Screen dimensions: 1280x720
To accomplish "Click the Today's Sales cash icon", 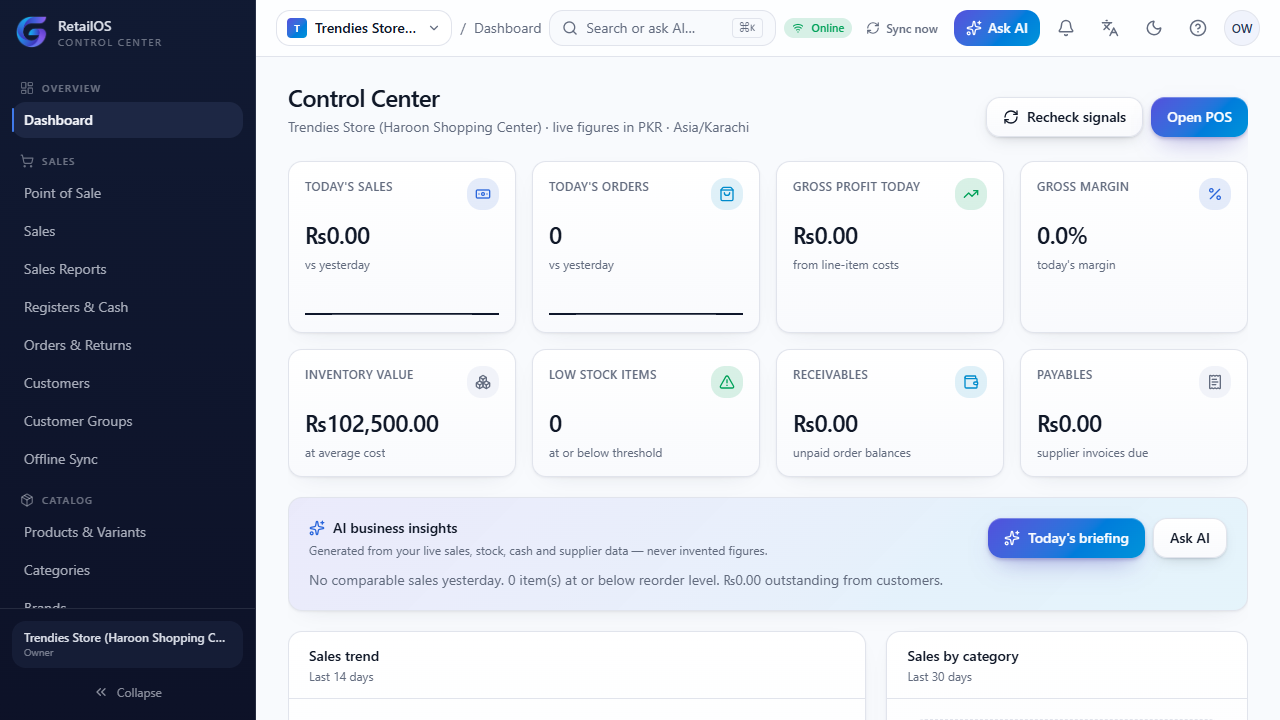I will point(483,194).
